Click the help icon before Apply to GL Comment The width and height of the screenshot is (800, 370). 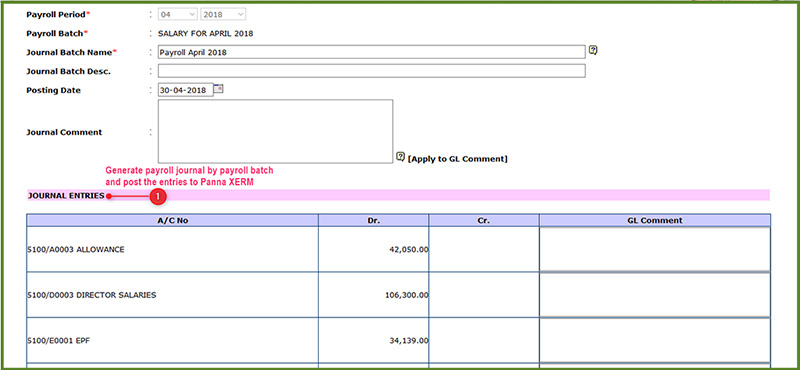(x=401, y=157)
